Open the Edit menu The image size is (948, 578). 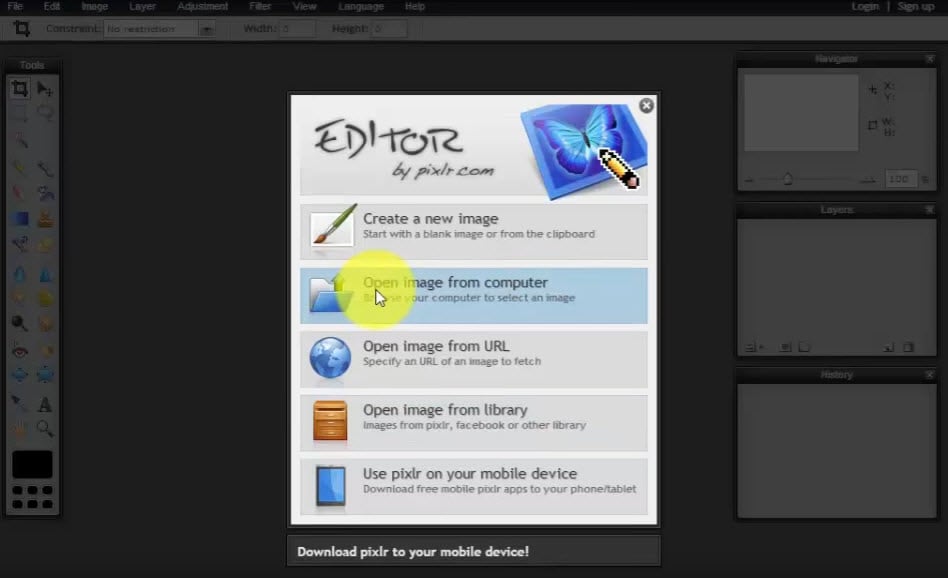pos(51,6)
